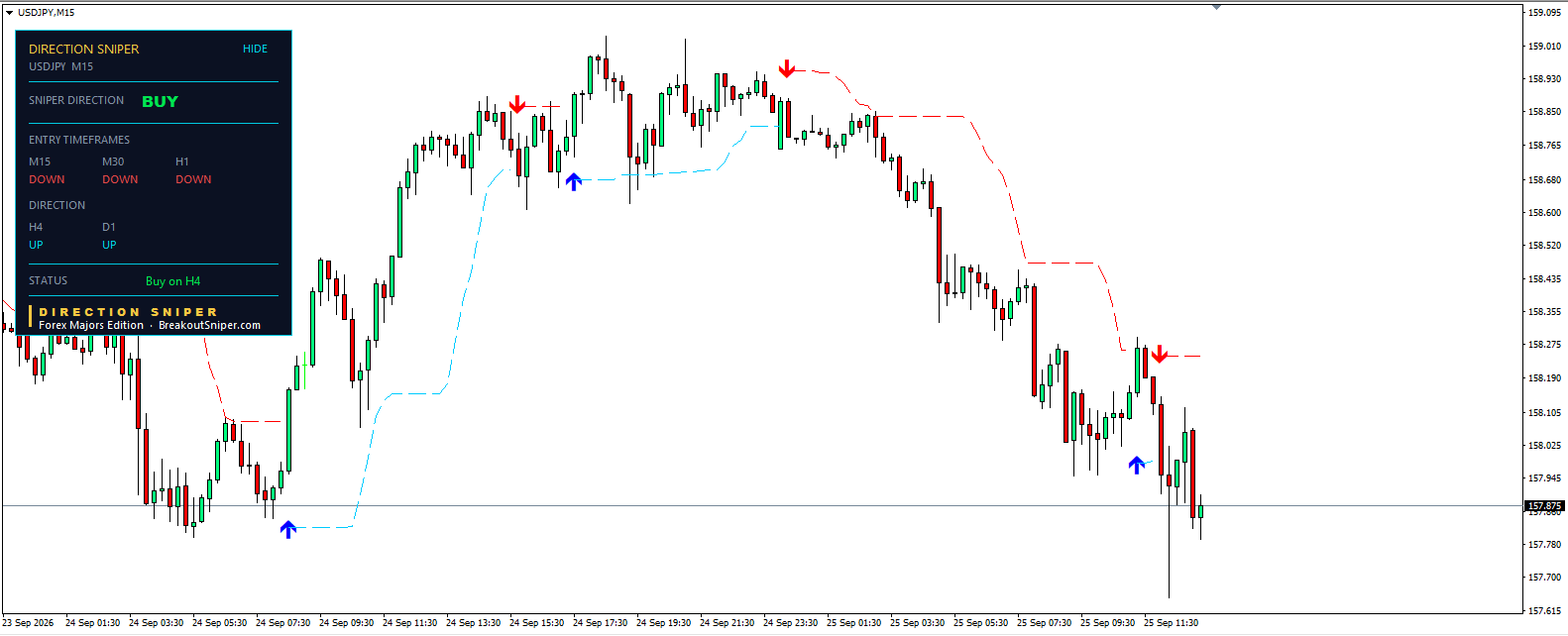
Task: Click the '23 Sep 2026' time axis label
Action: [x=29, y=623]
